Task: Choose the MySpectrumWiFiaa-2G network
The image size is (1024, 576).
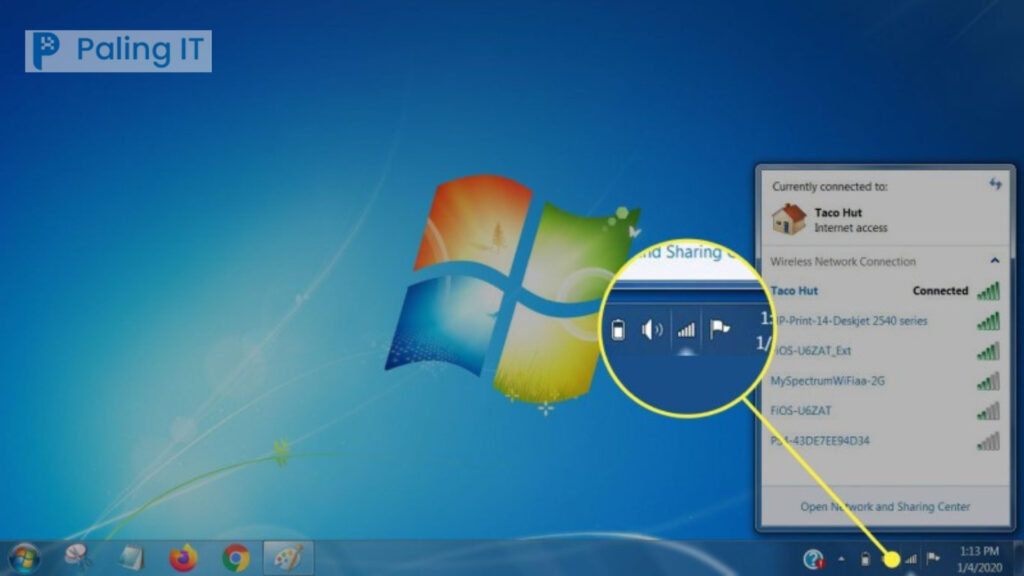Action: click(885, 381)
